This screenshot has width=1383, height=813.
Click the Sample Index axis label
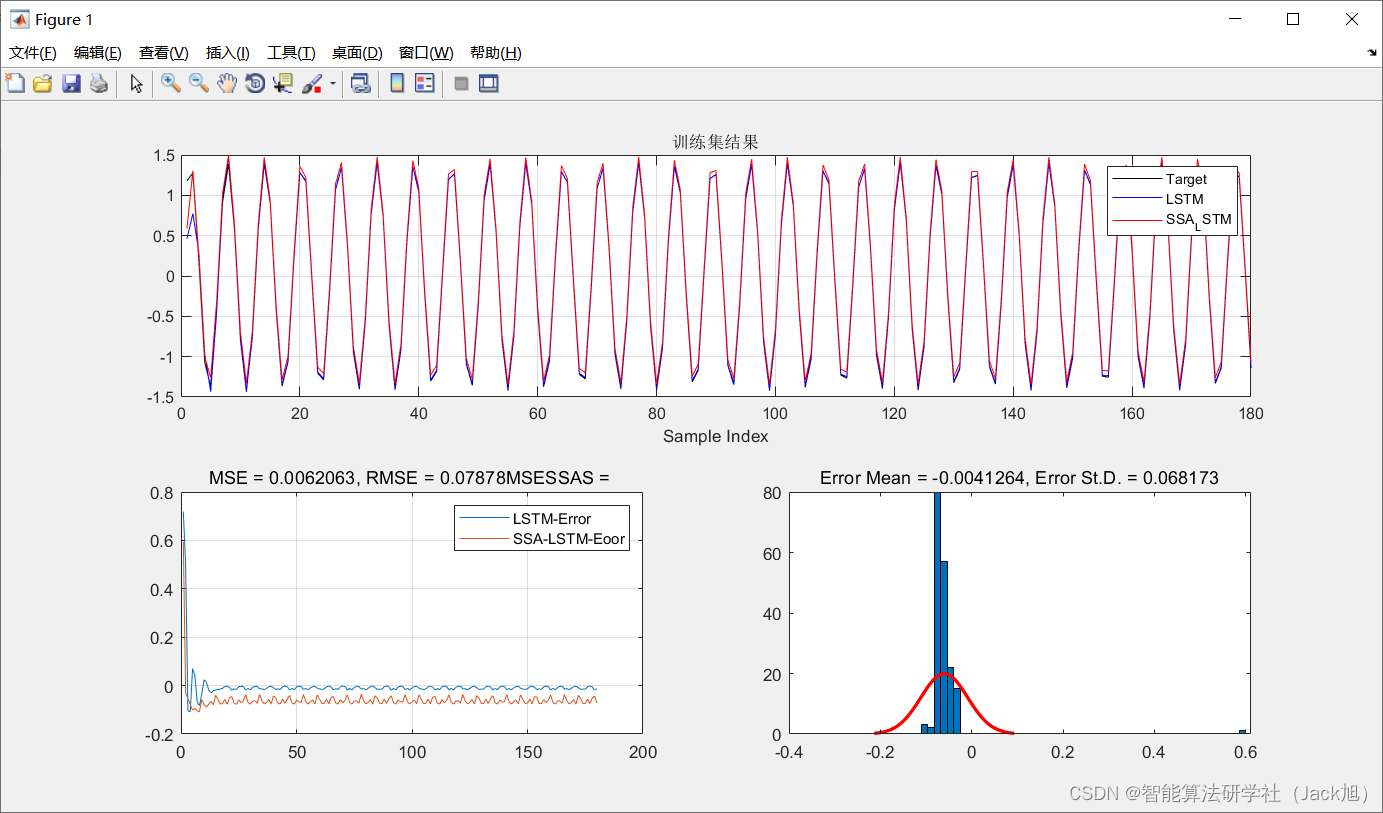[716, 436]
